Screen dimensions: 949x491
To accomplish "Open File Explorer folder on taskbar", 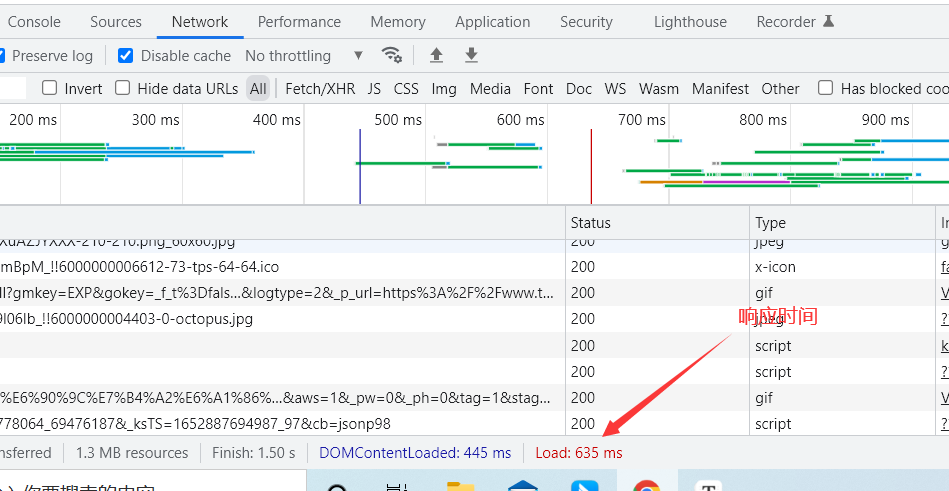I will pyautogui.click(x=461, y=487).
